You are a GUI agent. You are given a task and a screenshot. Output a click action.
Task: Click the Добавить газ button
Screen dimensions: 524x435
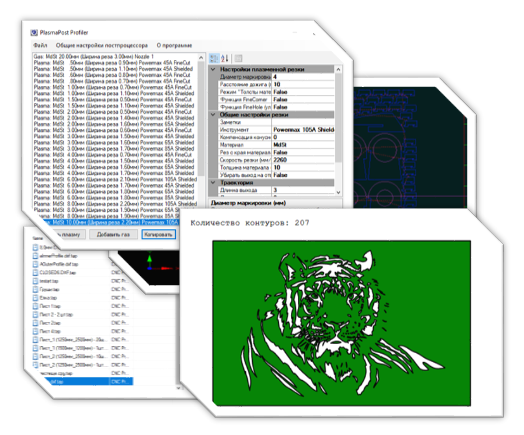(x=113, y=234)
